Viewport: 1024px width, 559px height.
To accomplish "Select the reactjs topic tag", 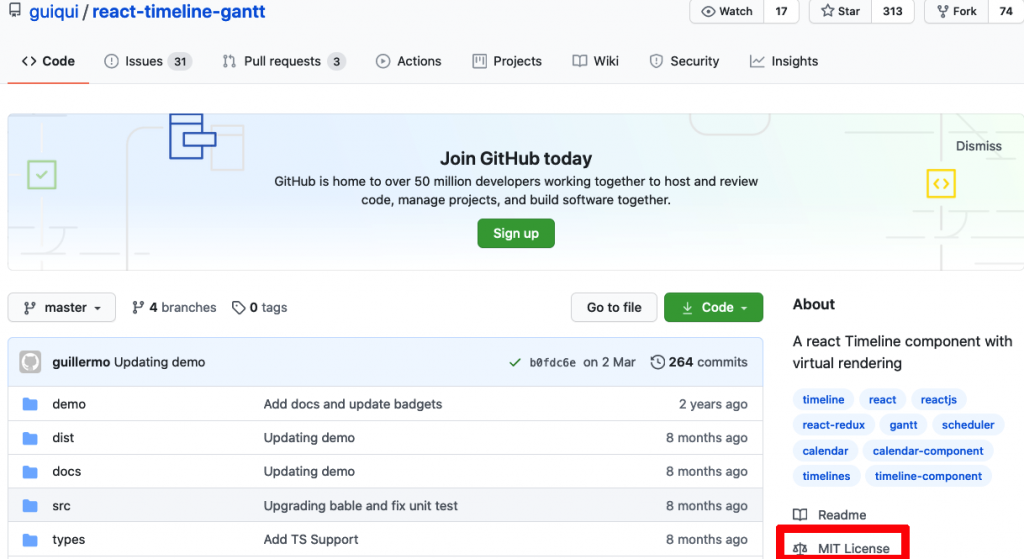I will [938, 400].
